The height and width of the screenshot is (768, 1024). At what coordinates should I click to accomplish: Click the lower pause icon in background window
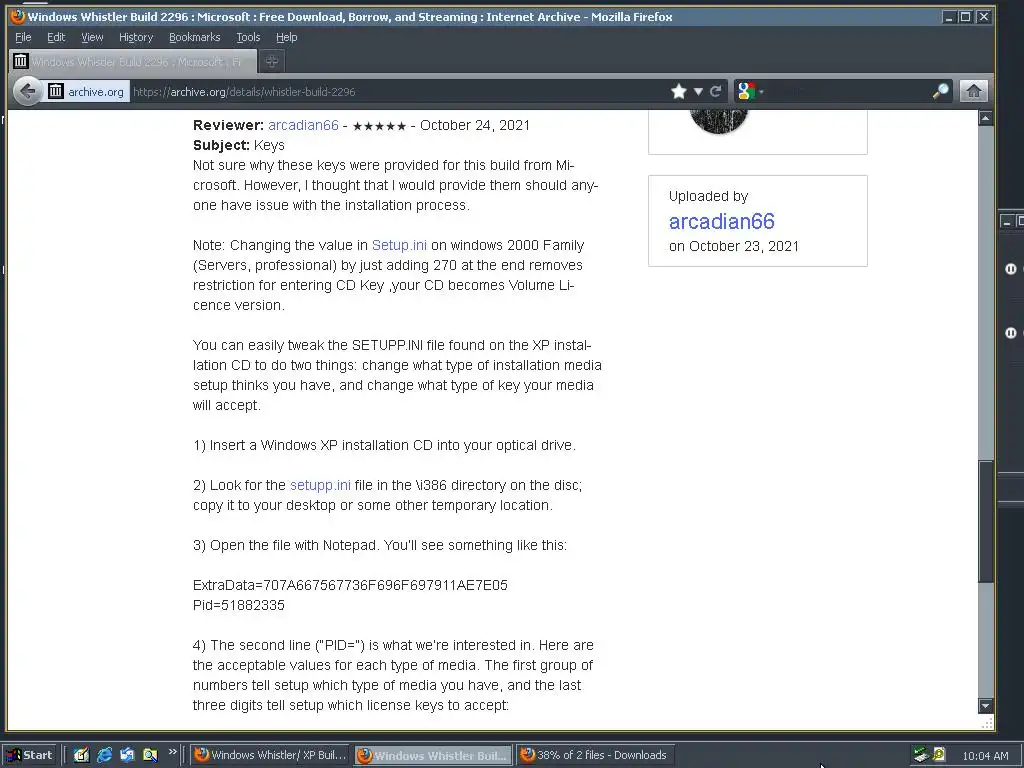tap(1011, 332)
